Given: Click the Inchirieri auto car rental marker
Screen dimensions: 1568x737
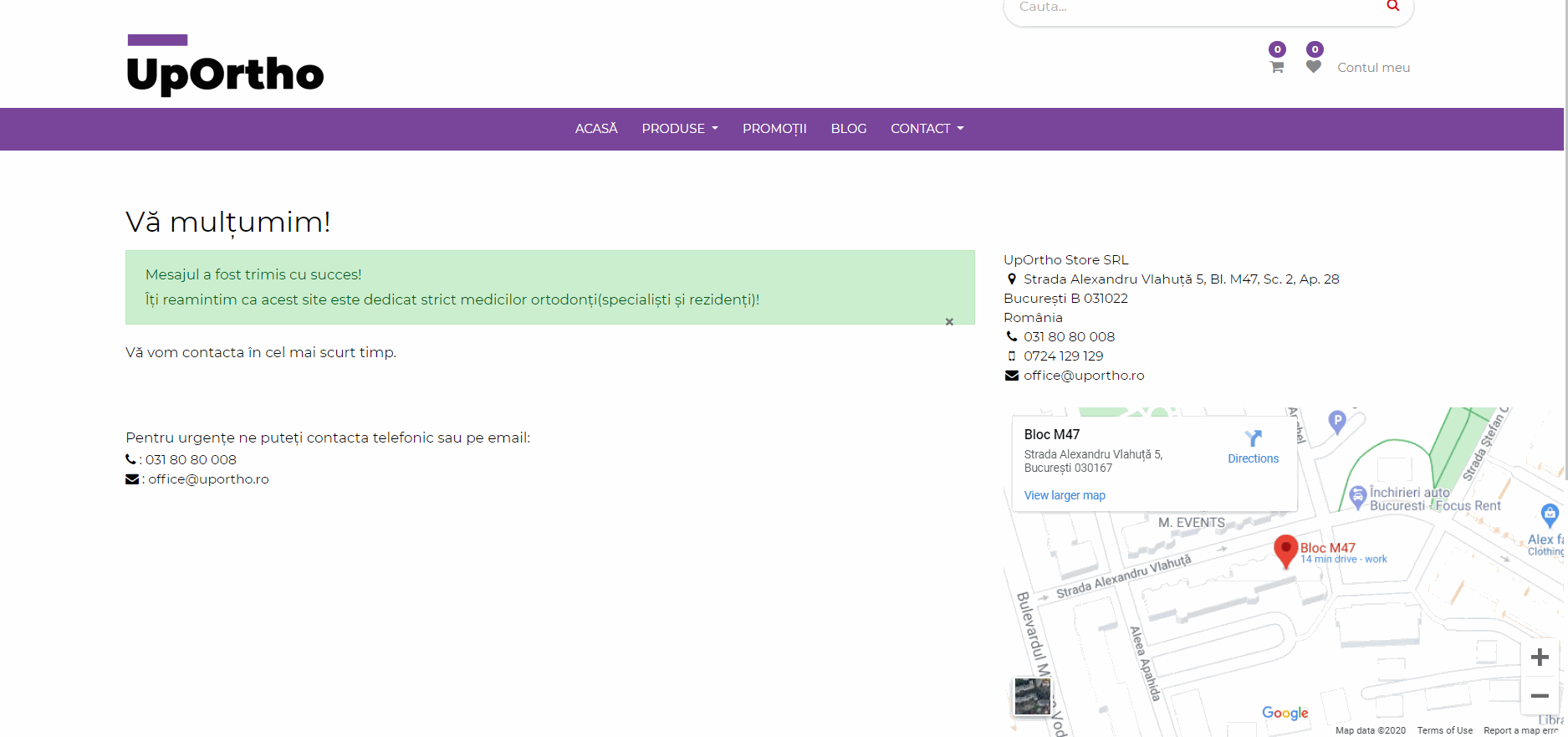Looking at the screenshot, I should [x=1358, y=497].
